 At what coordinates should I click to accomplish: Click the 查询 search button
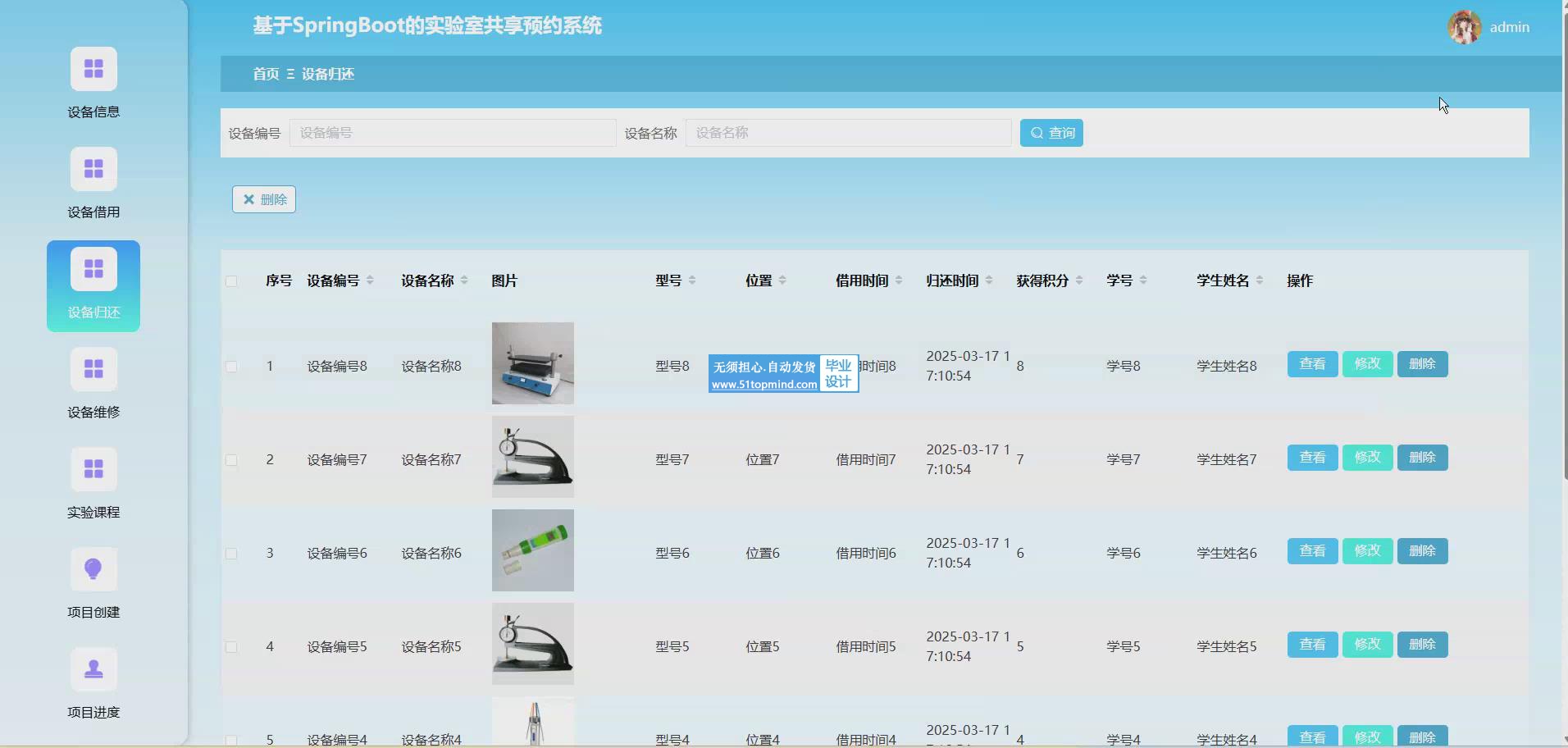click(x=1051, y=133)
